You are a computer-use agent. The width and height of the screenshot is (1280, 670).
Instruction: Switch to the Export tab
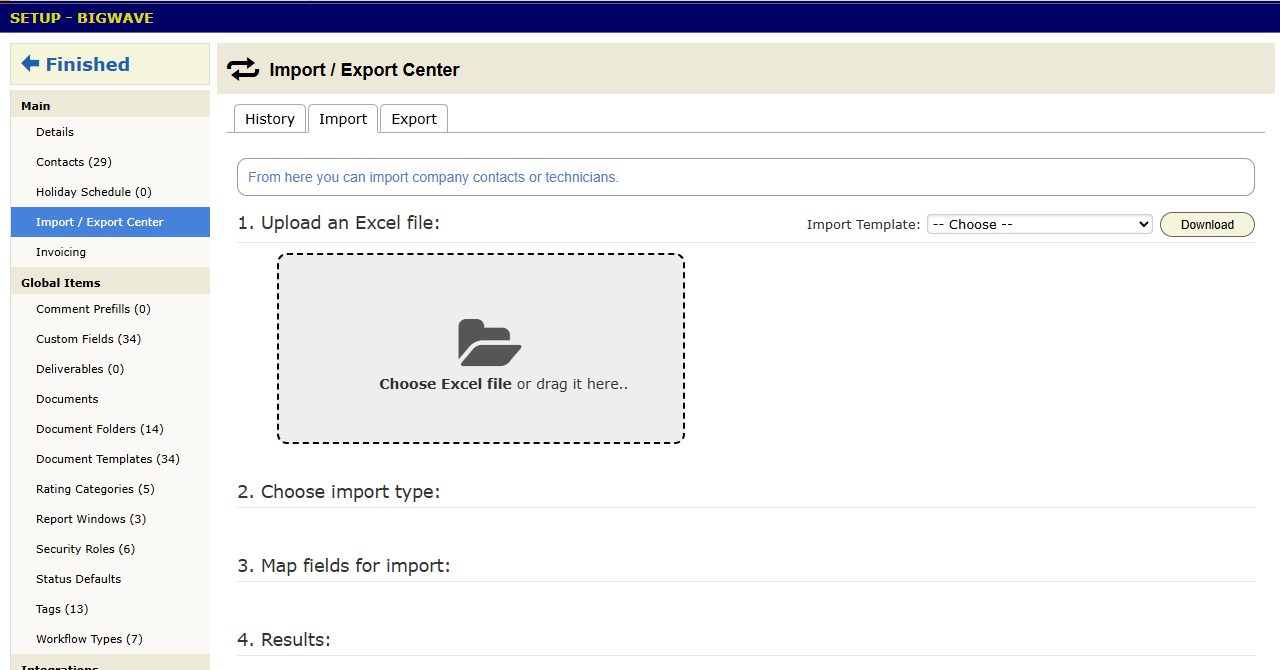(414, 118)
